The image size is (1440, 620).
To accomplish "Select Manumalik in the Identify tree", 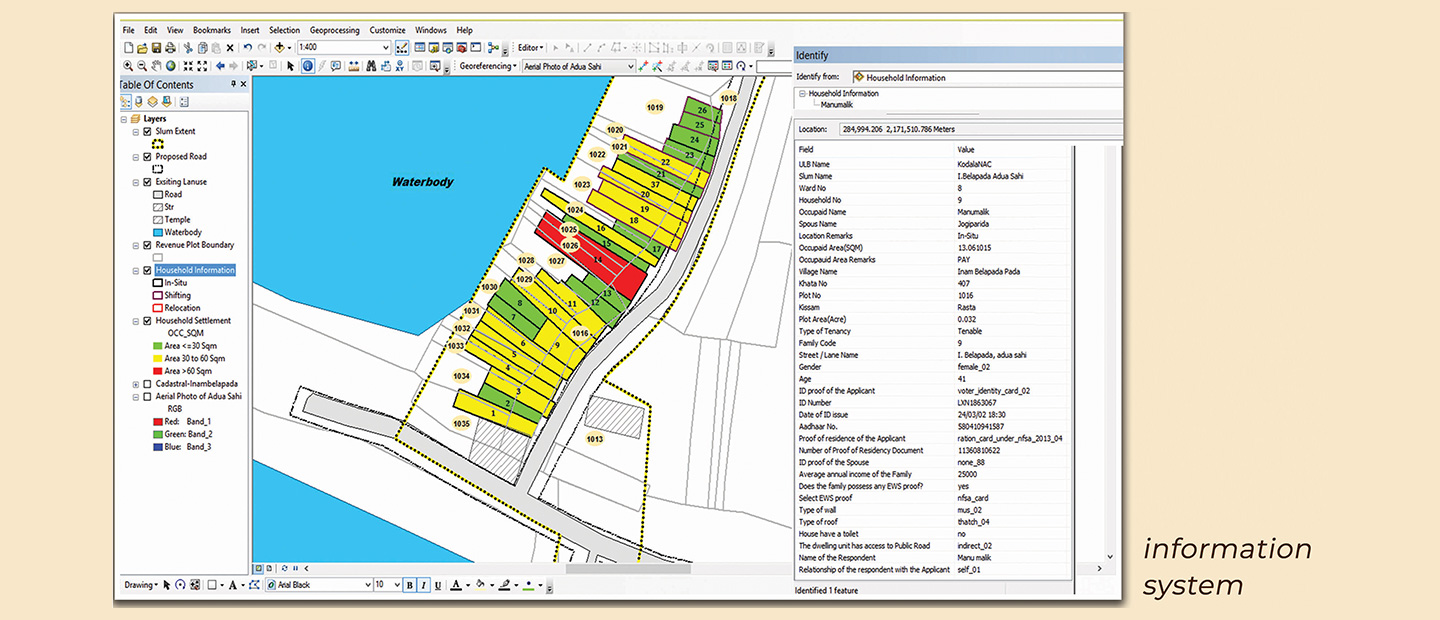I will click(836, 103).
